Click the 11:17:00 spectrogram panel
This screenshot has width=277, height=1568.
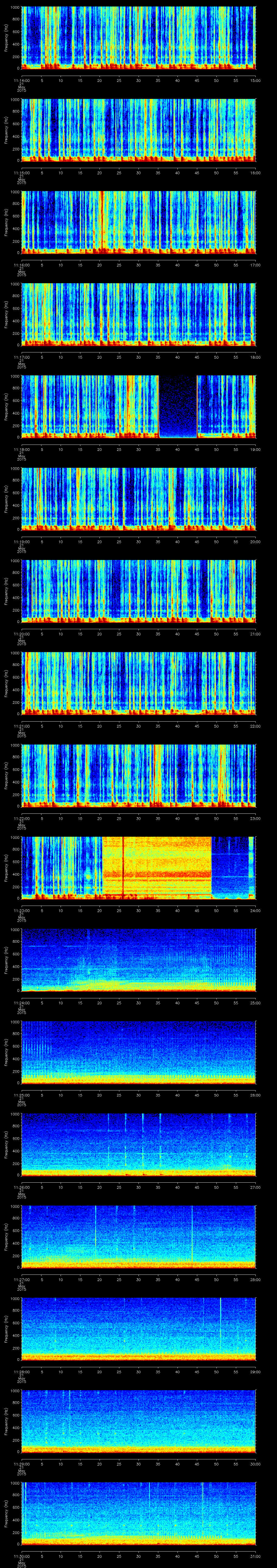[x=138, y=314]
